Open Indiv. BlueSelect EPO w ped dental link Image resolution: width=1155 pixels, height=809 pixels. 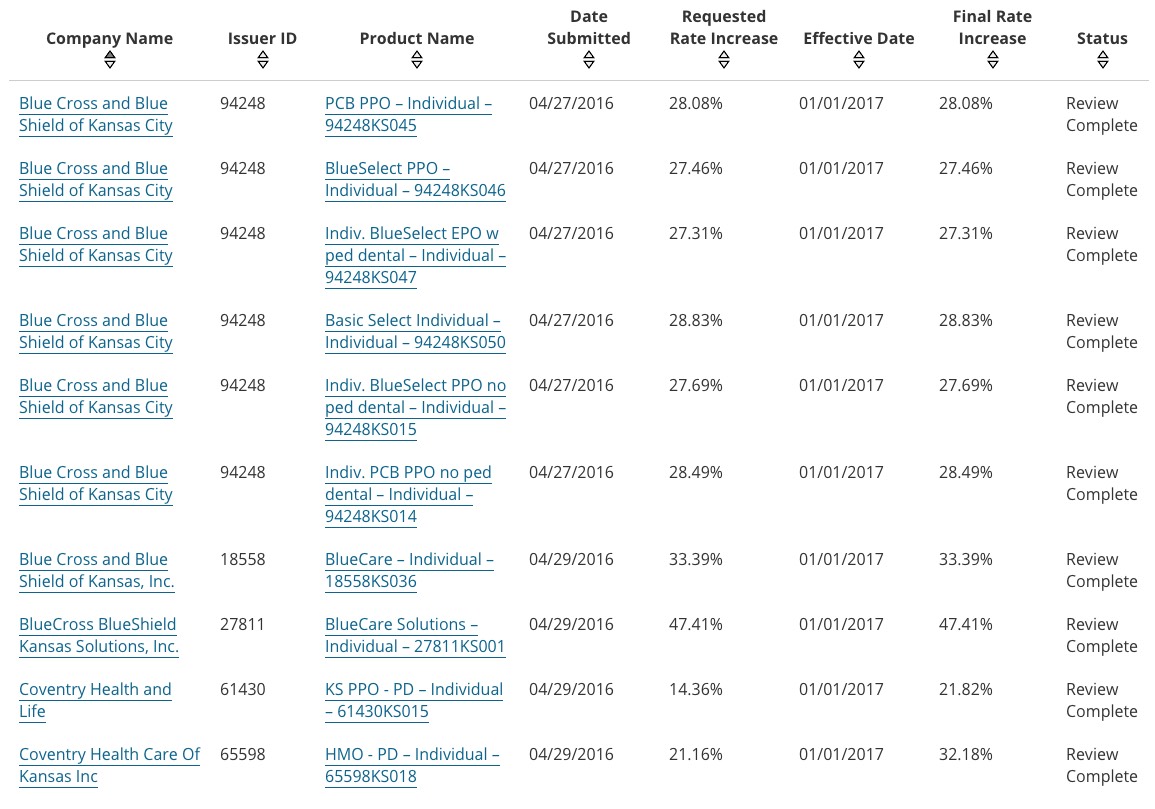(415, 255)
